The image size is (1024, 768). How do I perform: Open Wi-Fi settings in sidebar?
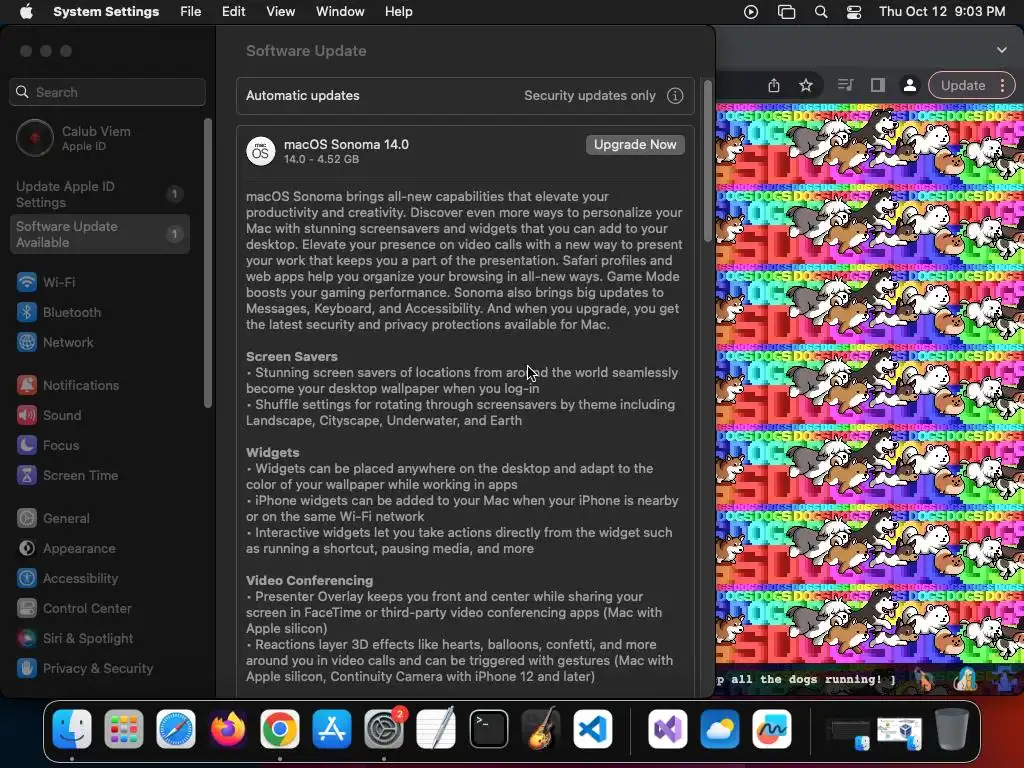[x=46, y=282]
